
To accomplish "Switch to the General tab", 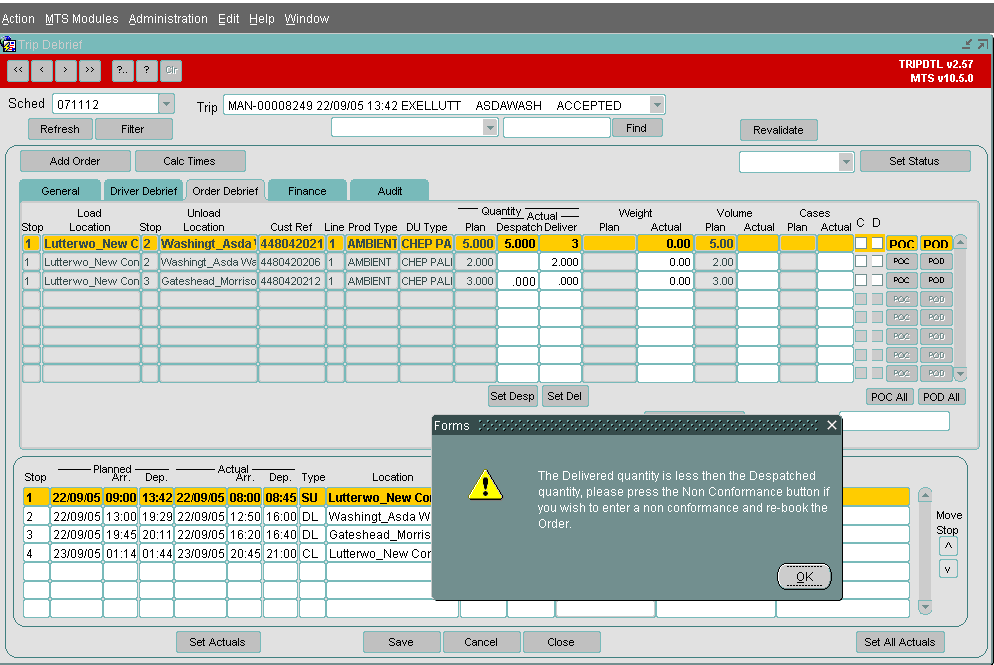I will coord(60,191).
